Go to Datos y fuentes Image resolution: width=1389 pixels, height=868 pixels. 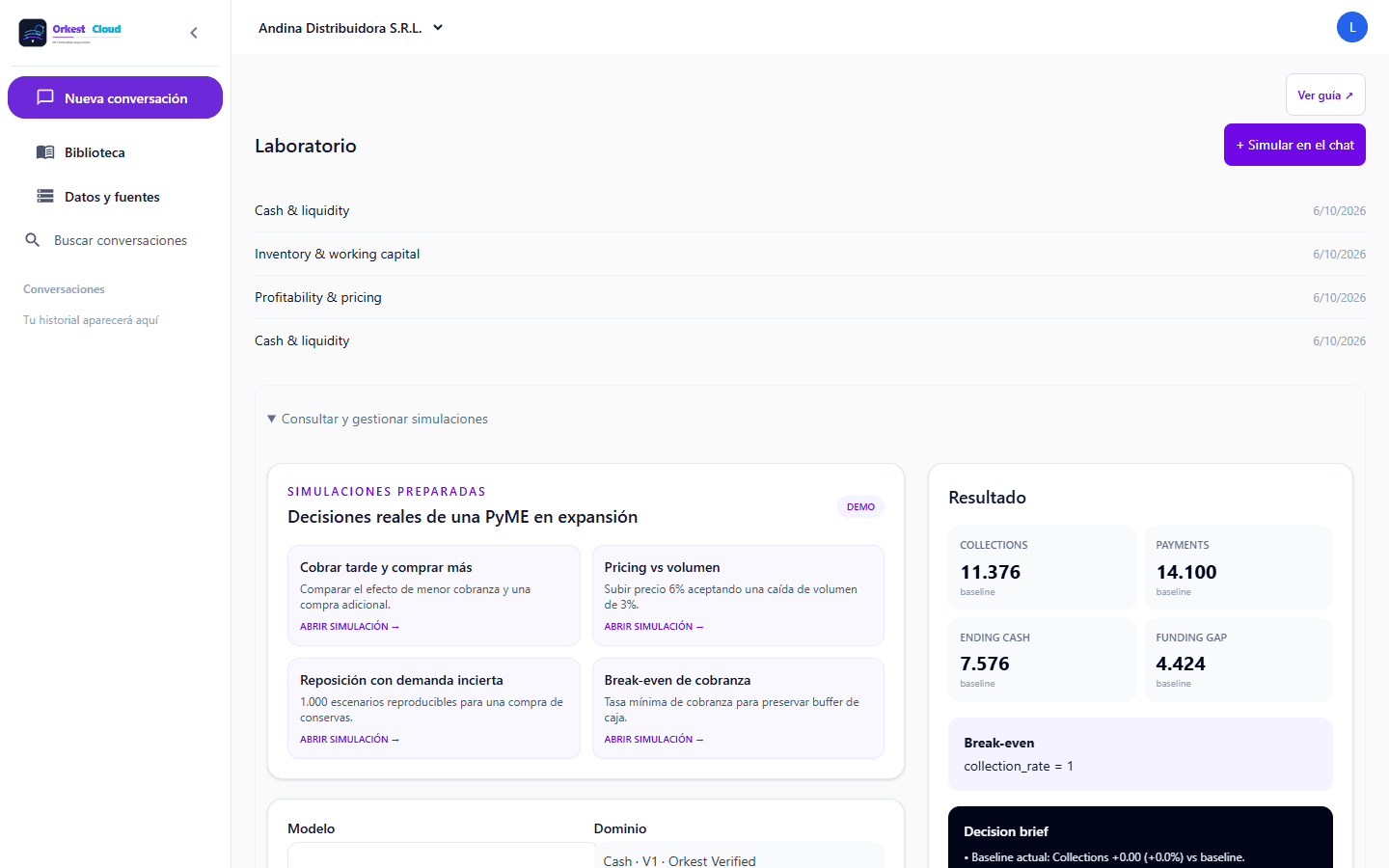[x=115, y=197]
